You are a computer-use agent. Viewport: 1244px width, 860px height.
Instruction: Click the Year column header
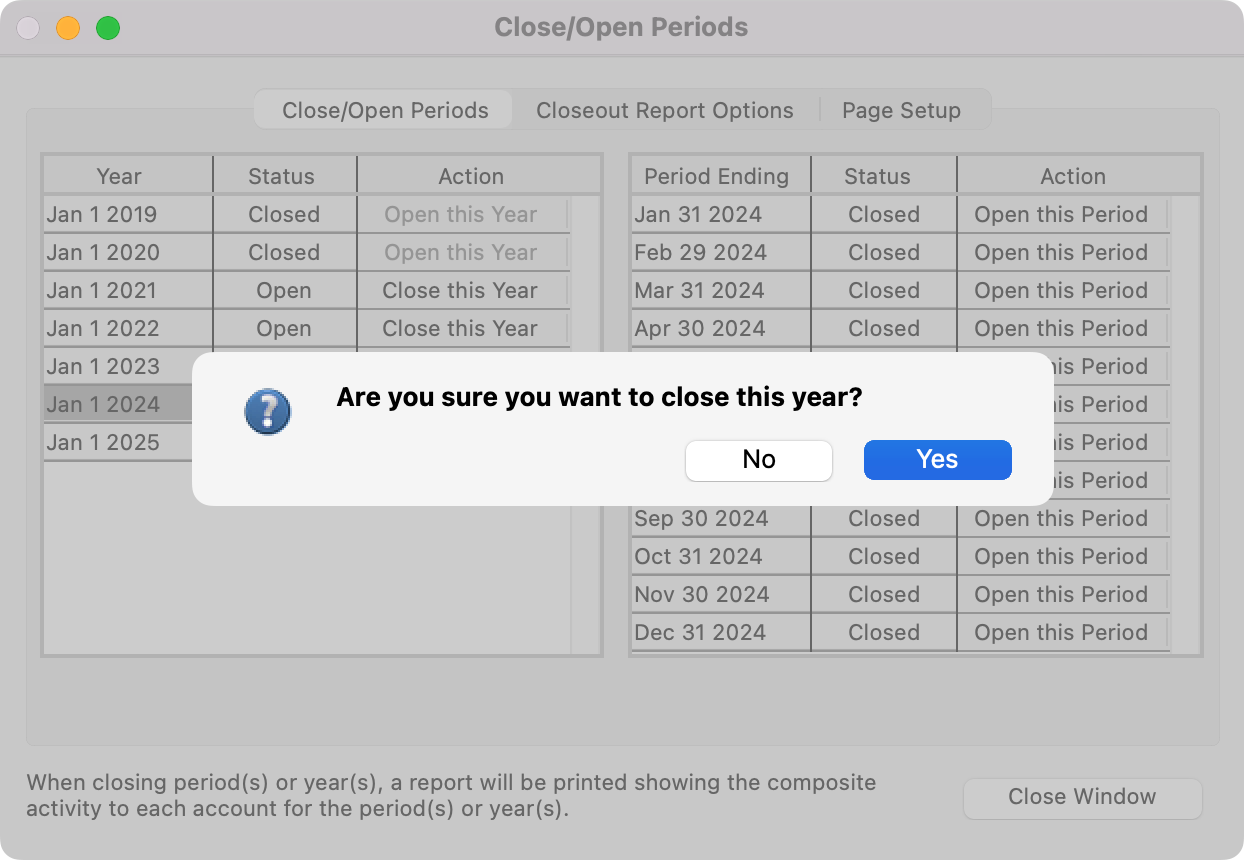(x=119, y=177)
